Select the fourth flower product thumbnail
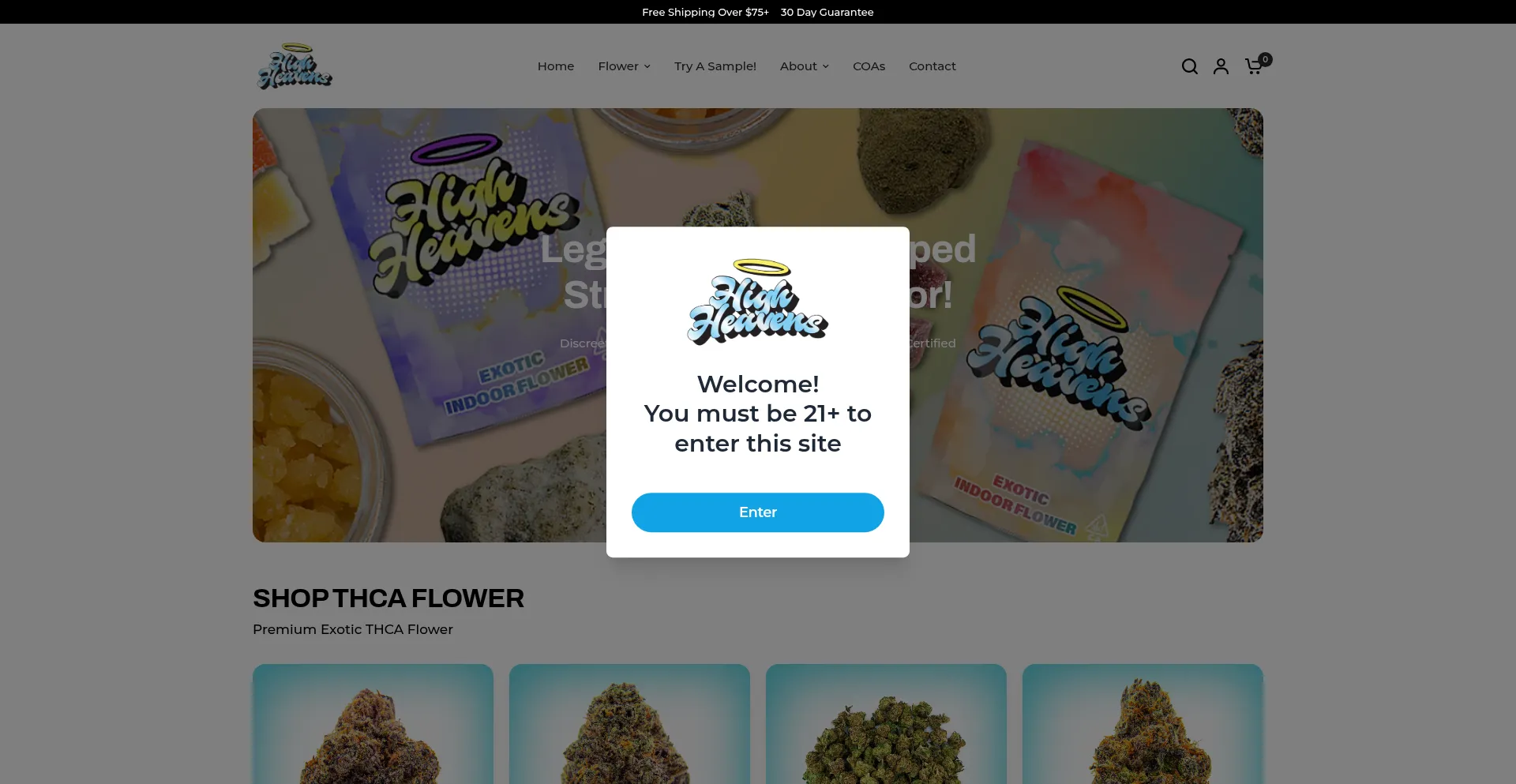Viewport: 1516px width, 784px height. coord(1143,724)
